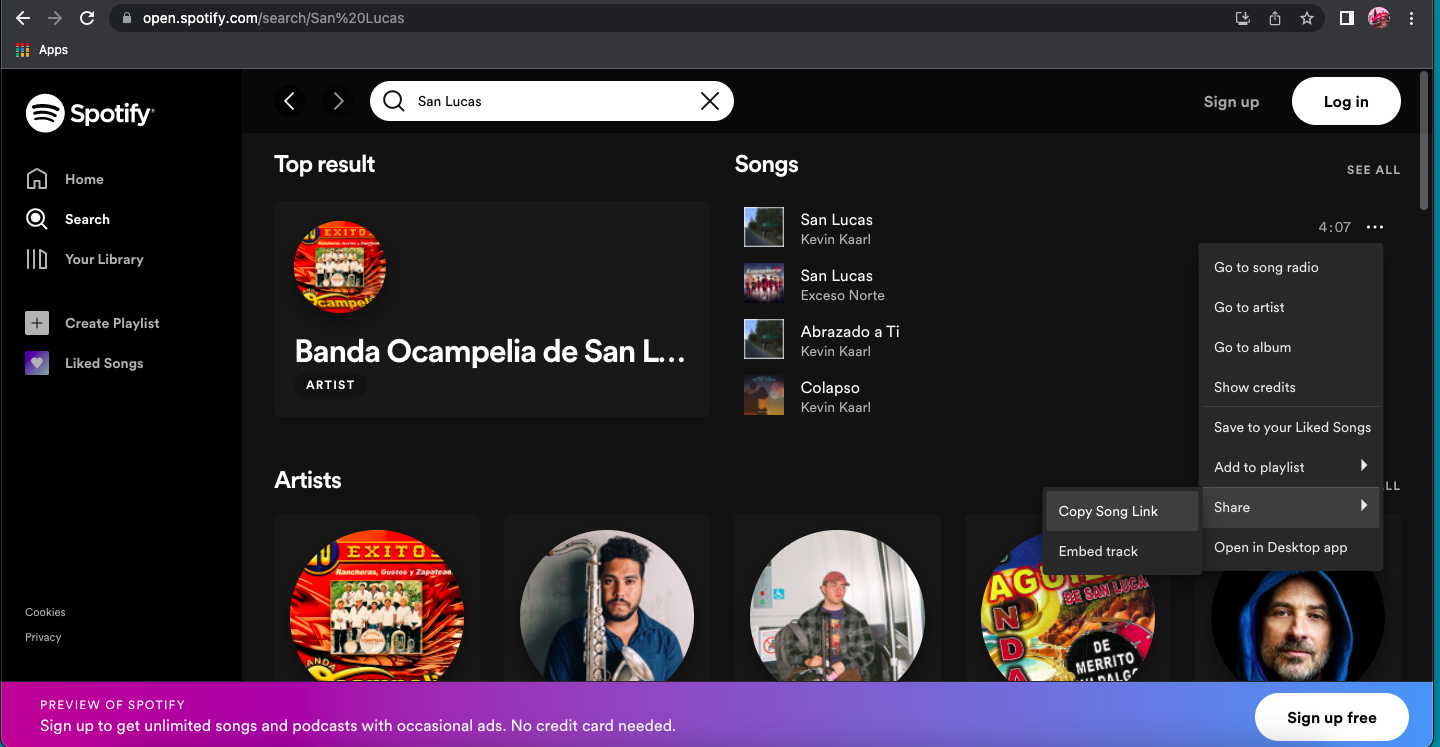Select the Abrazado a Ti song
Viewport: 1440px width, 747px height.
850,331
